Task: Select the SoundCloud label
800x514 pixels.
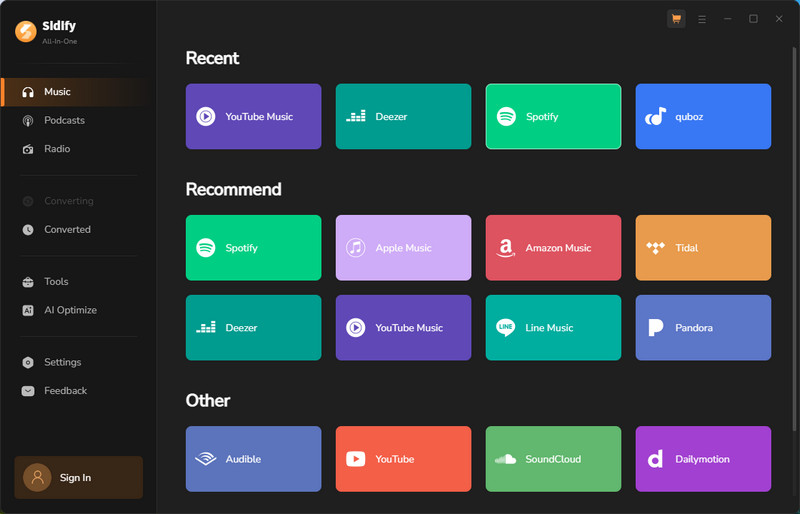Action: click(x=553, y=459)
